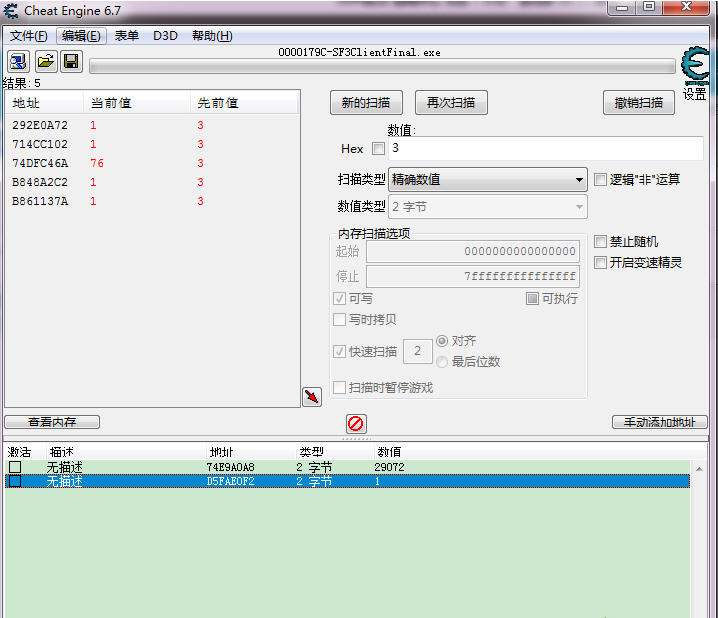718x618 pixels.
Task: Select result address B861137A
Action: [x=40, y=201]
